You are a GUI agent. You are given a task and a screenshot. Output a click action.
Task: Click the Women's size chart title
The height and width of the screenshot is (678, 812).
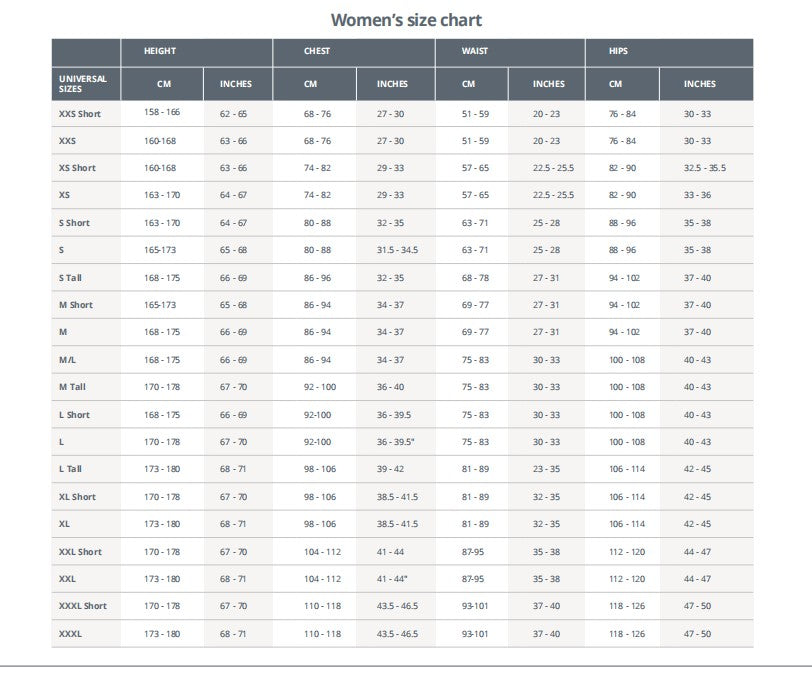[x=406, y=20]
